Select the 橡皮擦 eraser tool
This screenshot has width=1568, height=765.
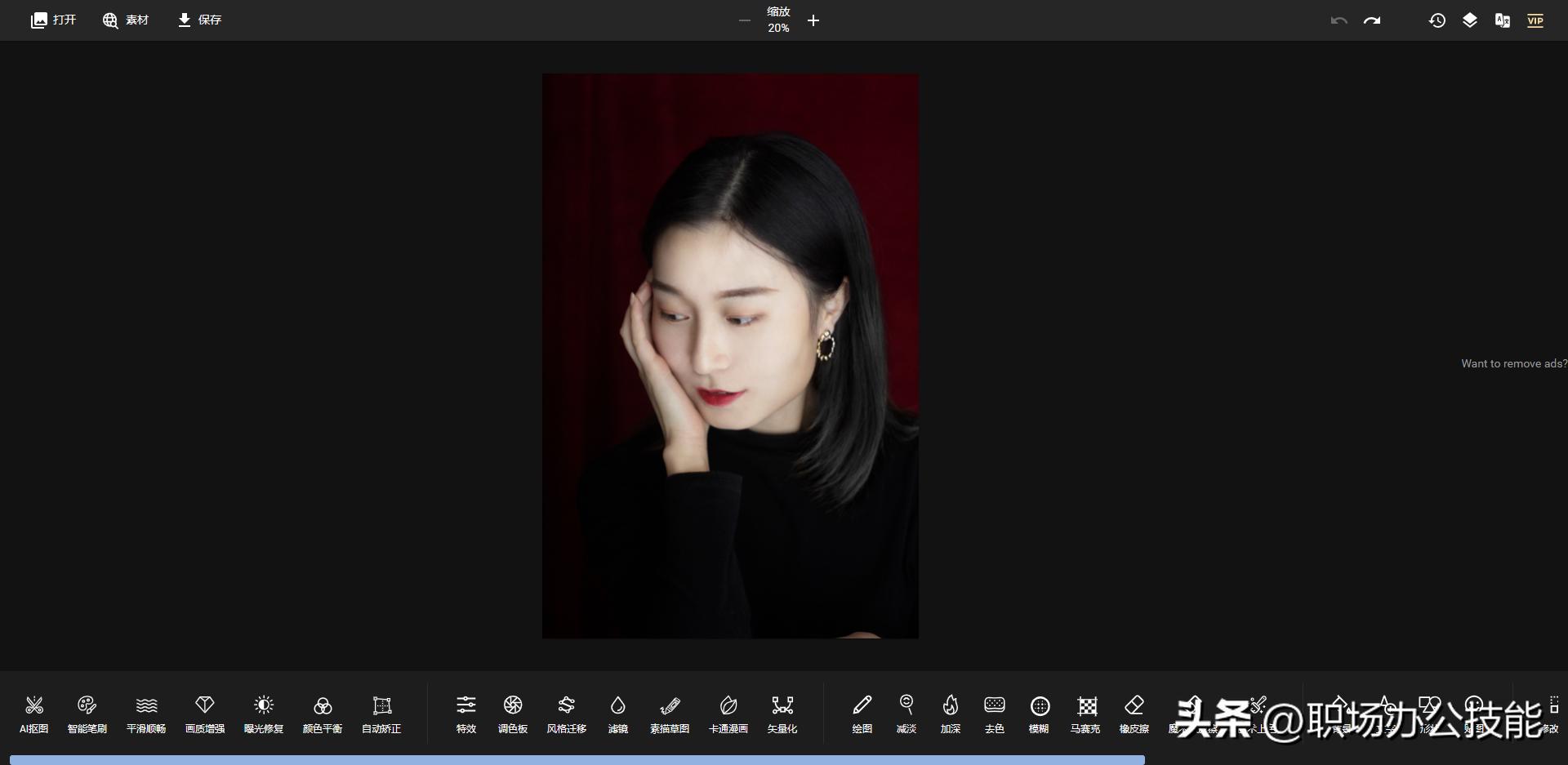pyautogui.click(x=1134, y=714)
